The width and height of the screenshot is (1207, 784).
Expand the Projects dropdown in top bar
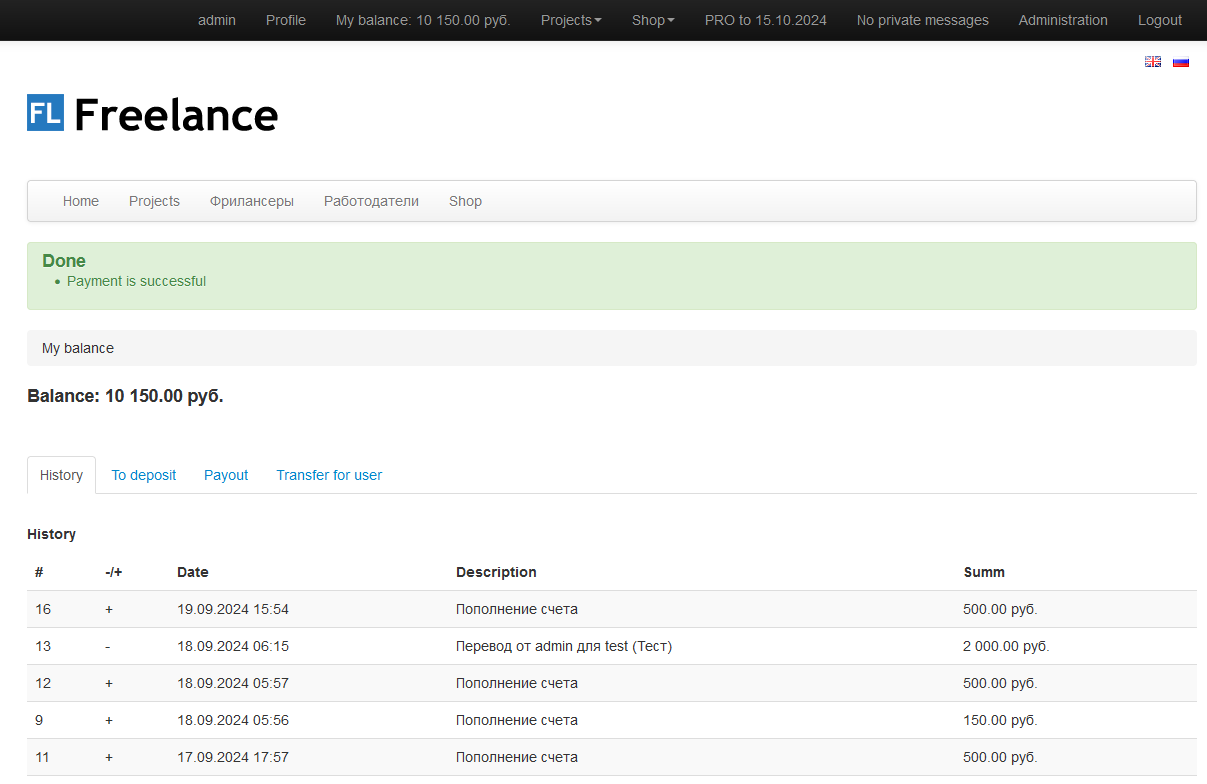click(571, 20)
